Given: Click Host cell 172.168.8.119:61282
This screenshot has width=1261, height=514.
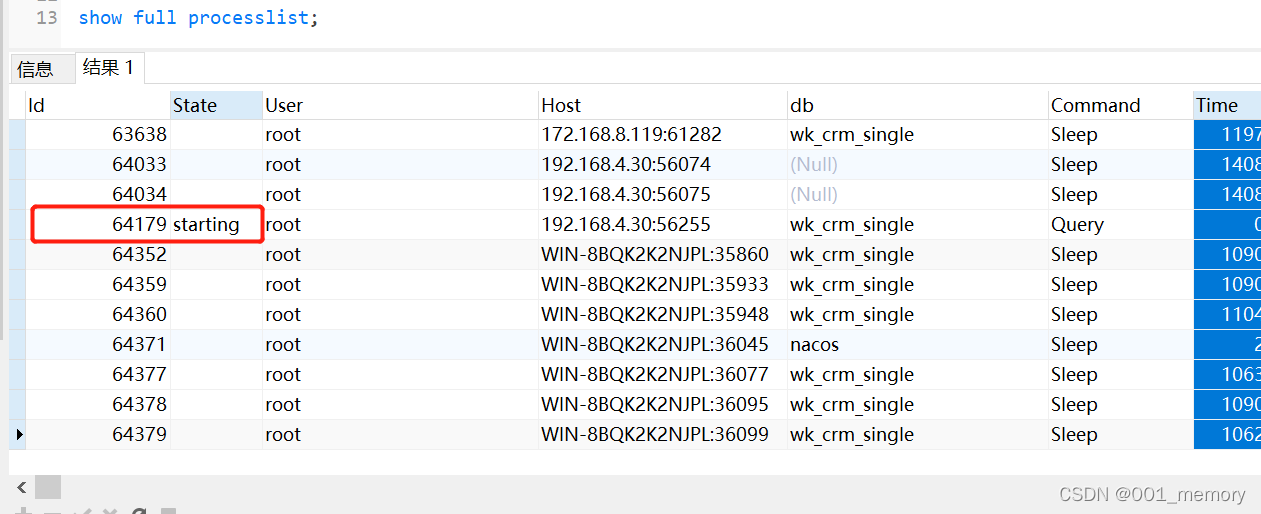Looking at the screenshot, I should (x=662, y=134).
